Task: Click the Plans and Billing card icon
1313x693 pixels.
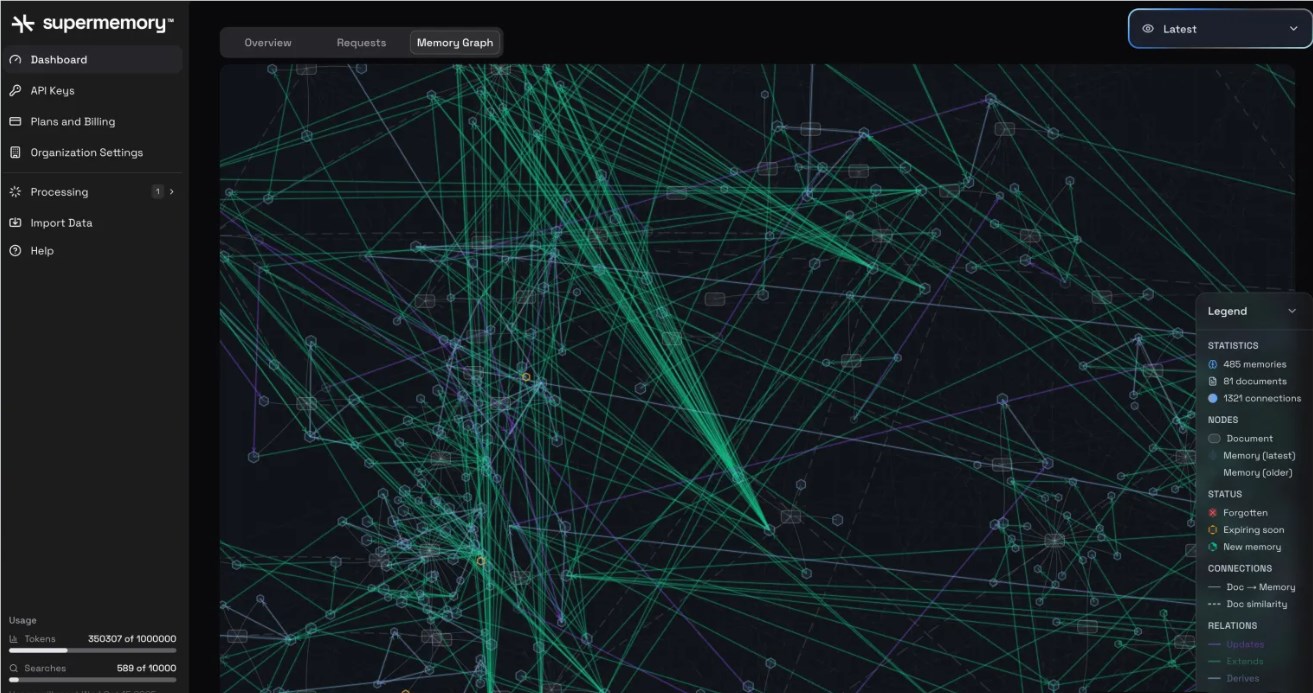Action: [15, 122]
